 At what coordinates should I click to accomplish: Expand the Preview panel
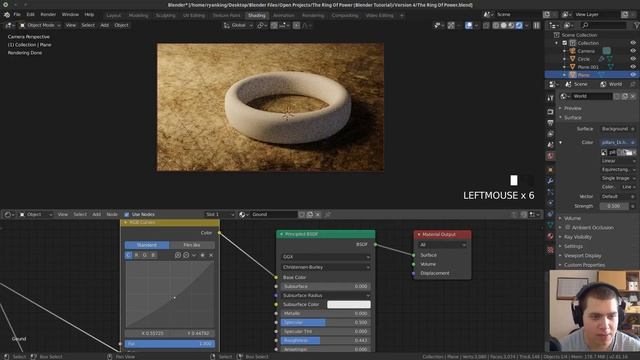pos(572,108)
